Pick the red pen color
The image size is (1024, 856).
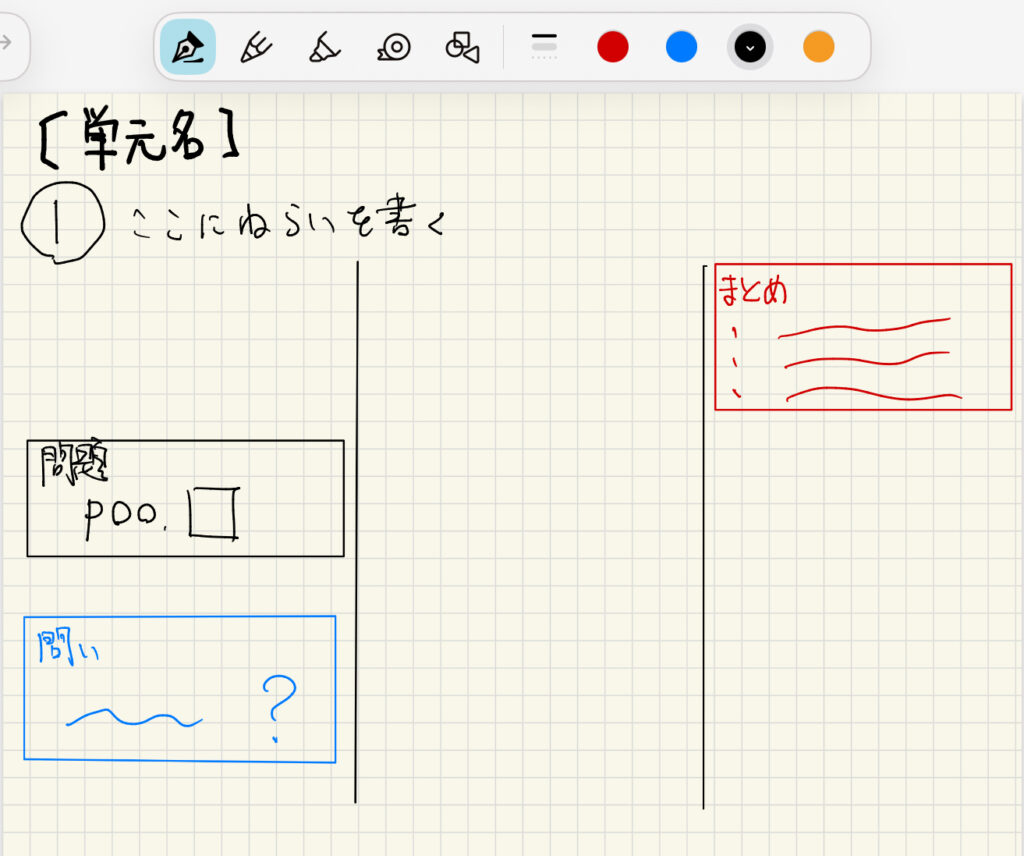[x=613, y=47]
